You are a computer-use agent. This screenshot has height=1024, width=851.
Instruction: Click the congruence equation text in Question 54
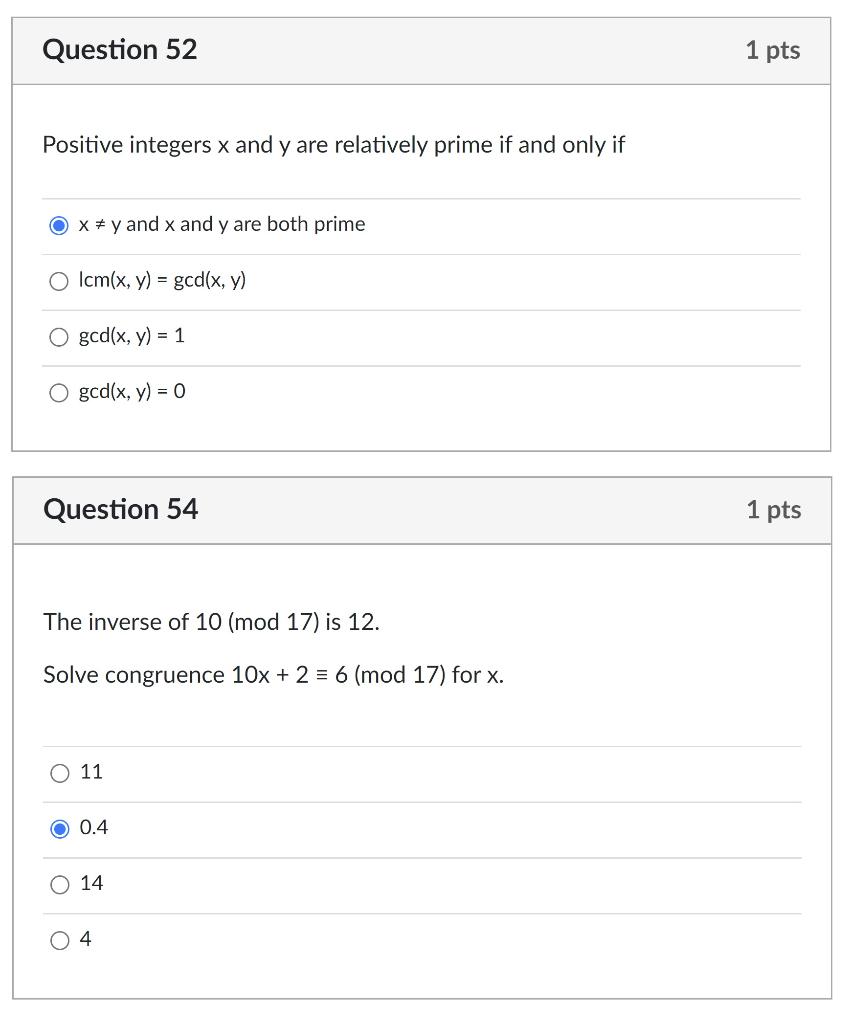274,675
